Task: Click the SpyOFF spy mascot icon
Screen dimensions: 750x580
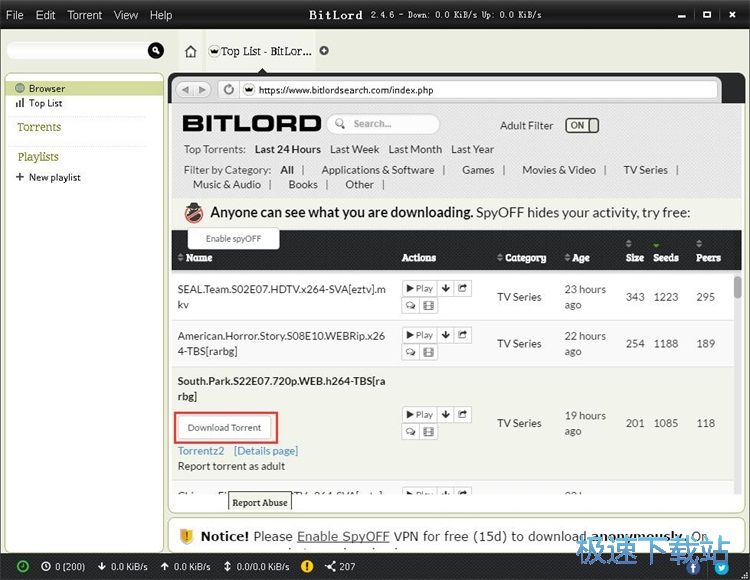Action: tap(194, 213)
